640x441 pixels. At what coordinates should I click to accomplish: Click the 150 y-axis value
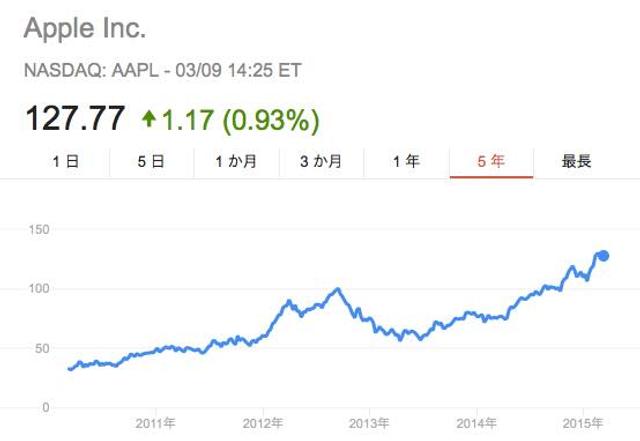(x=37, y=232)
